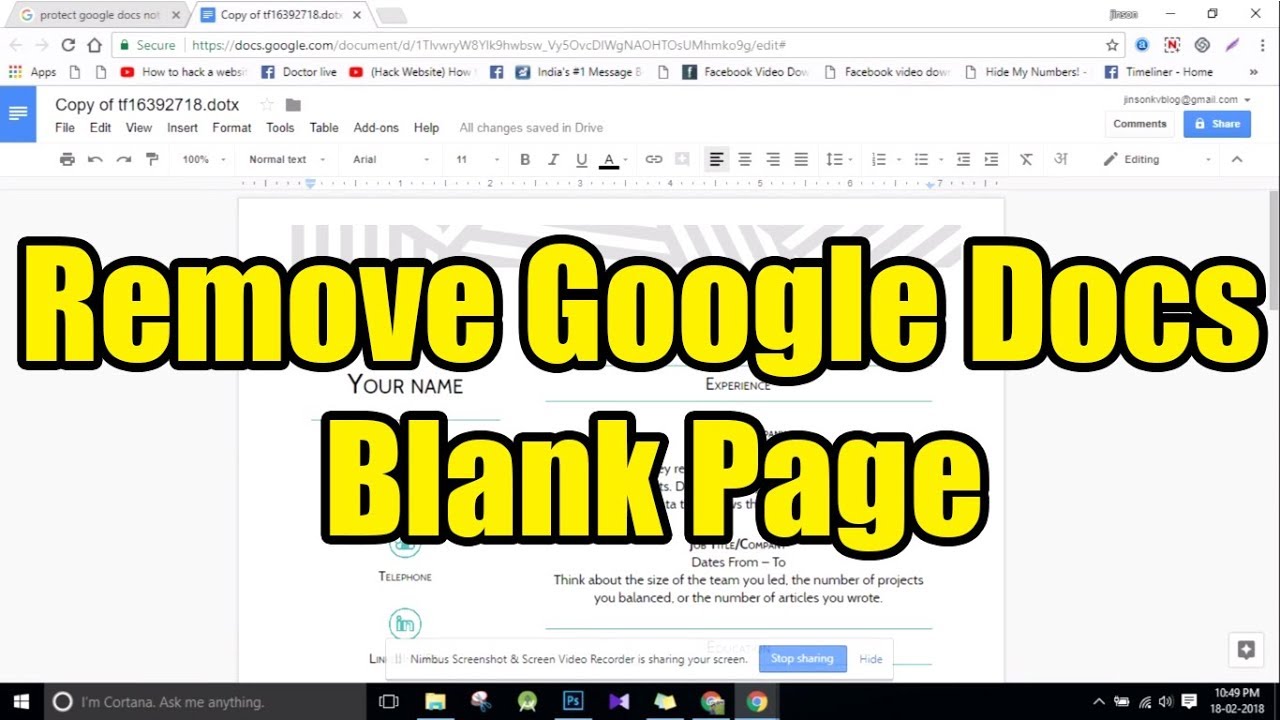
Task: Open the input tools icon
Action: click(1062, 159)
